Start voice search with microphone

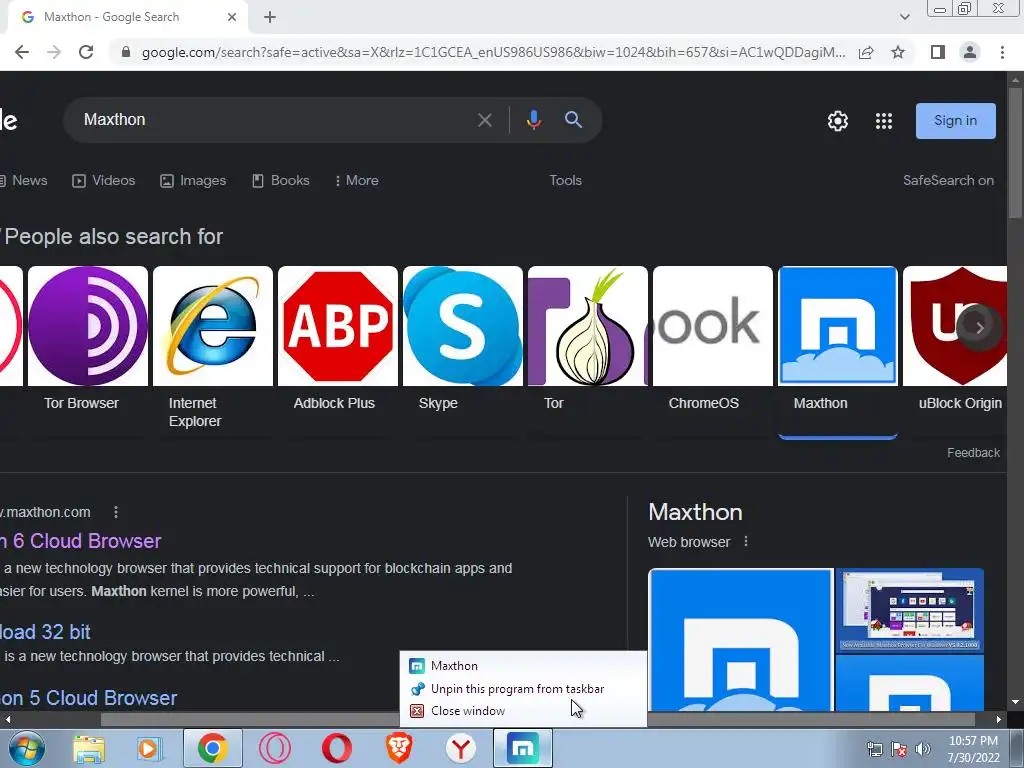(x=534, y=120)
